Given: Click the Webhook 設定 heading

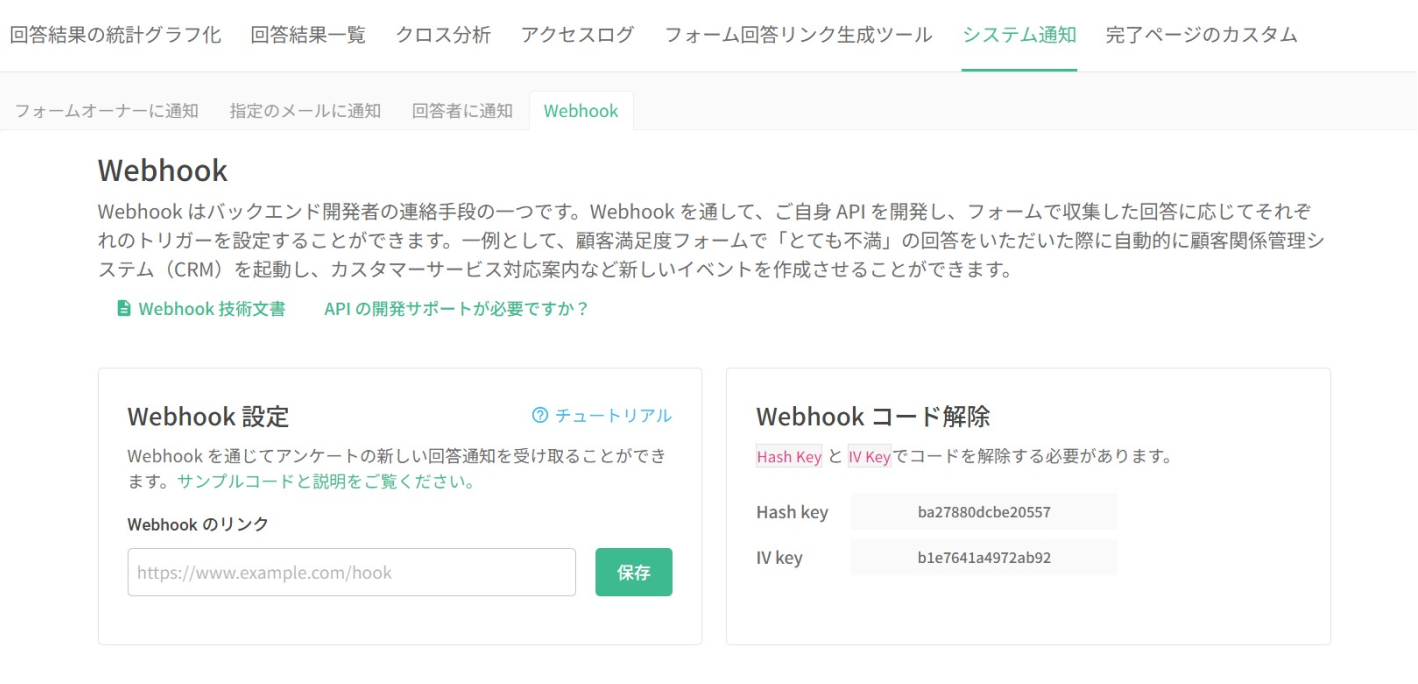Looking at the screenshot, I should 208,416.
